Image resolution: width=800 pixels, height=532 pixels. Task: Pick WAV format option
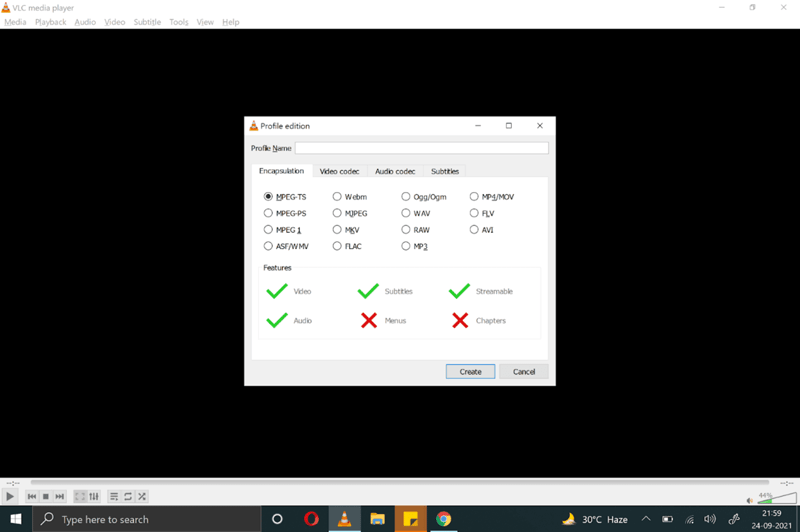[x=415, y=213]
